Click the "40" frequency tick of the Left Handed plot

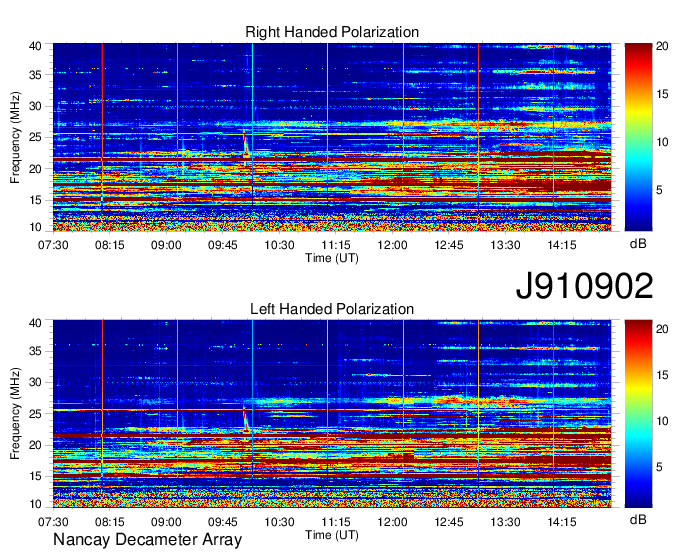[x=35, y=323]
